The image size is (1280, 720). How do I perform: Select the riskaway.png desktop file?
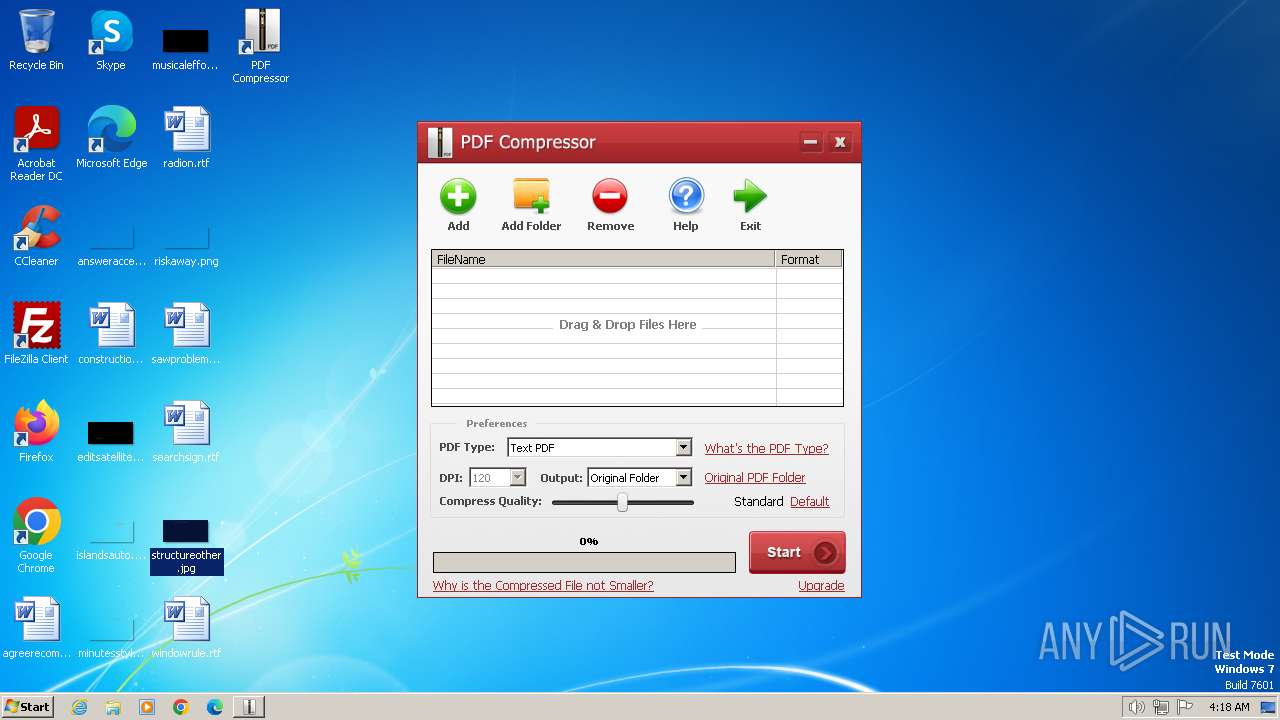[186, 246]
